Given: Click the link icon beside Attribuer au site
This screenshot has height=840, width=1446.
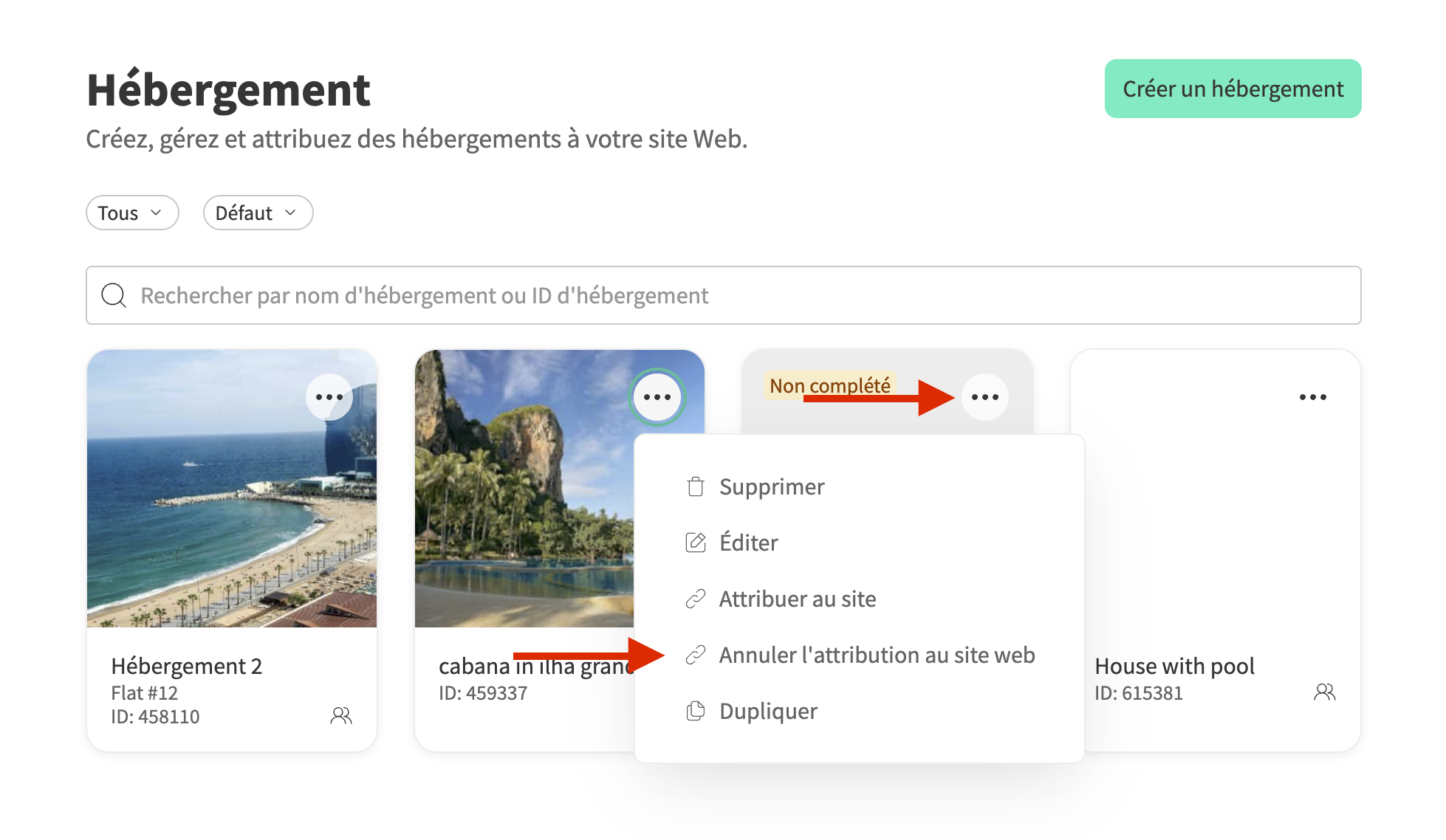Looking at the screenshot, I should pos(695,599).
